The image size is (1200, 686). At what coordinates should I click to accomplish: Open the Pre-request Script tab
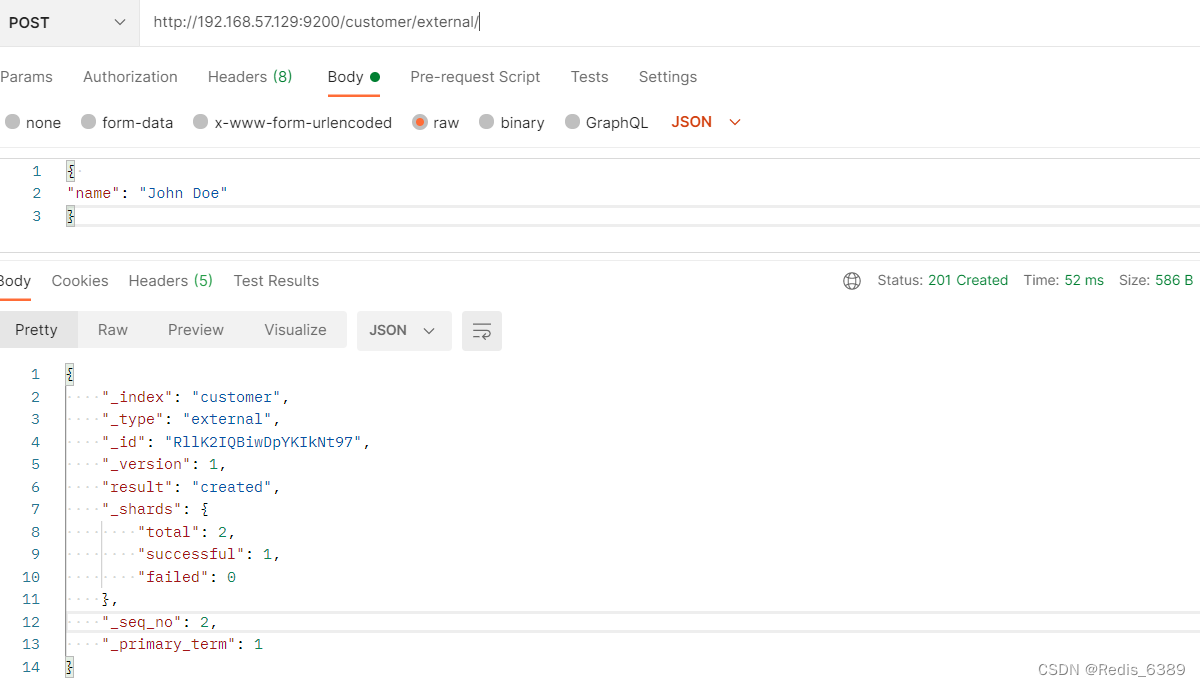(475, 77)
